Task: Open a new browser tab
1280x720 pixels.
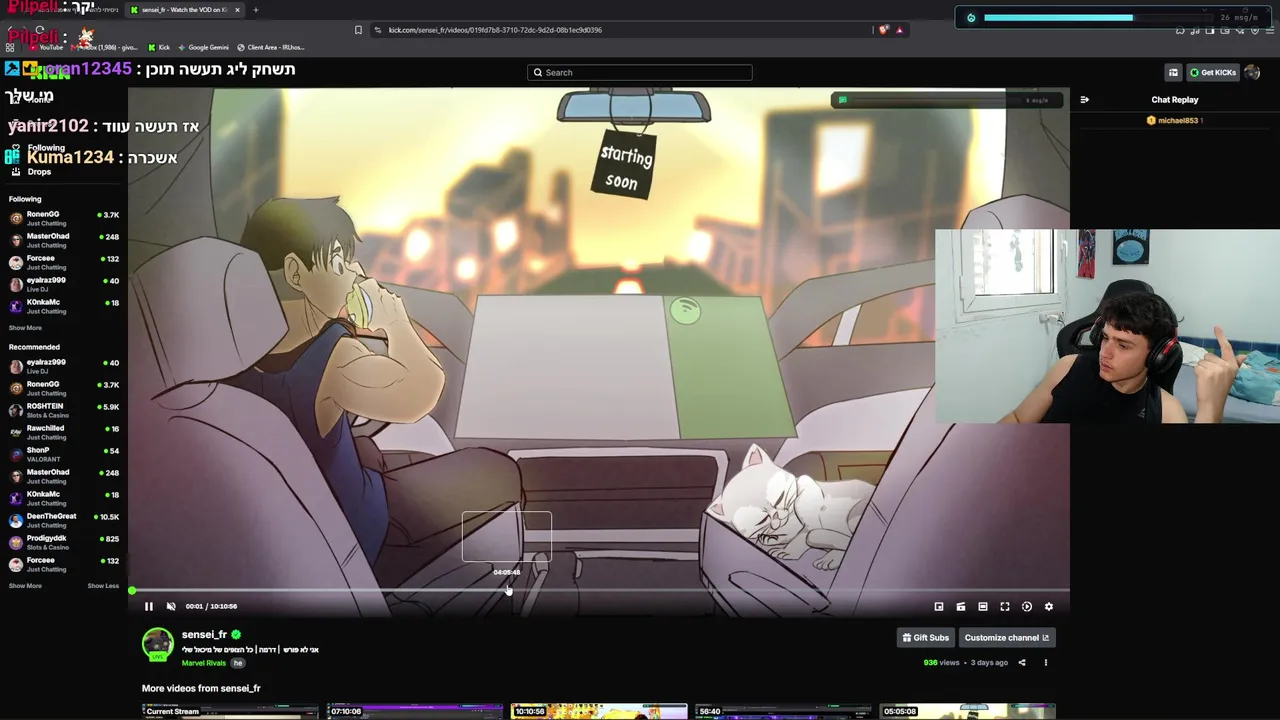Action: pos(255,10)
